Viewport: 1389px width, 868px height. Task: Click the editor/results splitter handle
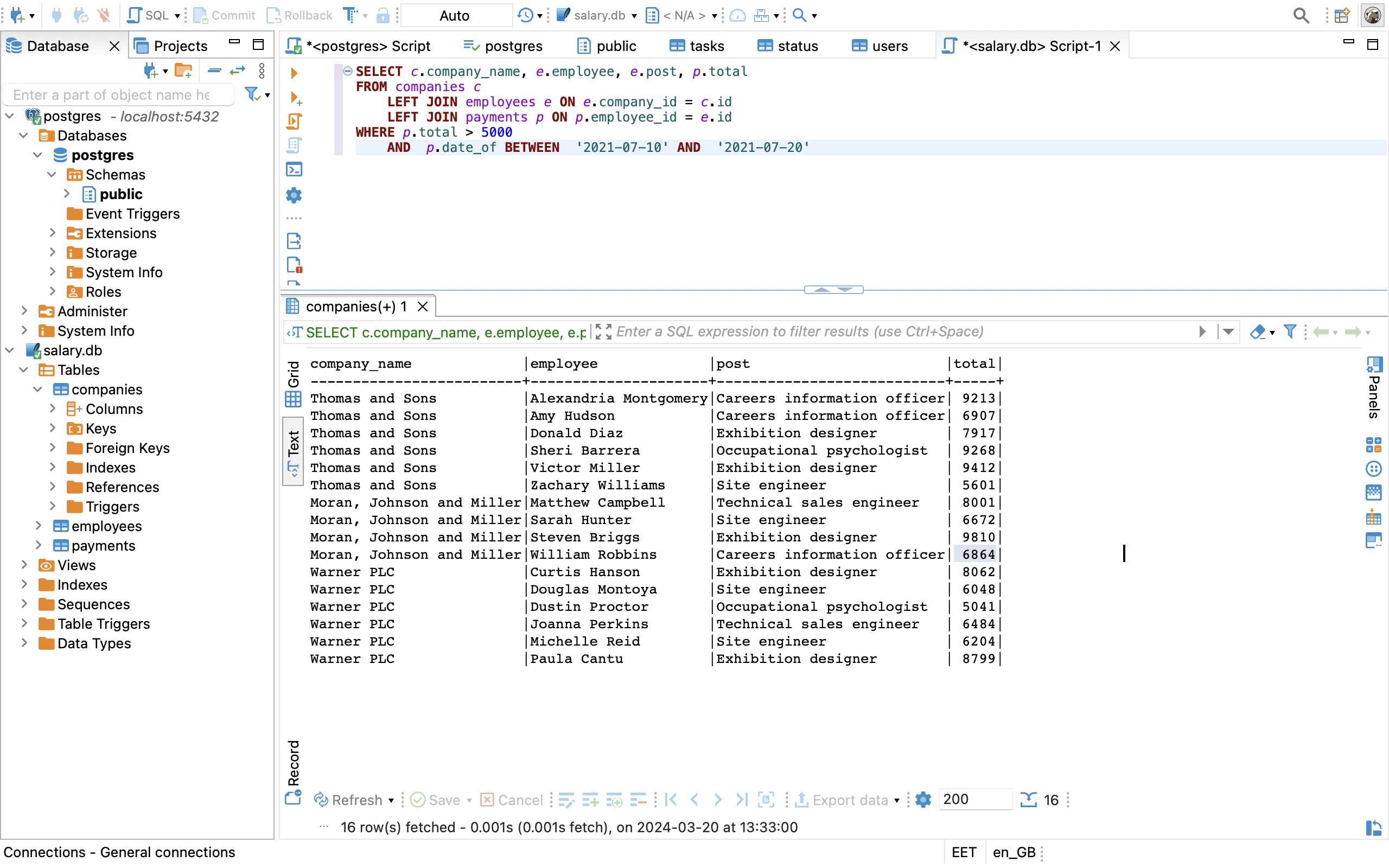[x=833, y=290]
